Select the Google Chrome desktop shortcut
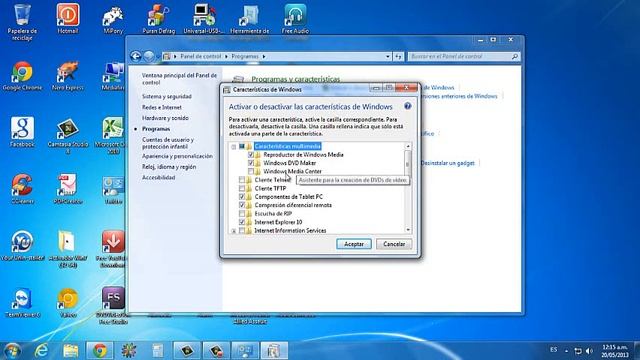This screenshot has height=360, width=640. 22,76
